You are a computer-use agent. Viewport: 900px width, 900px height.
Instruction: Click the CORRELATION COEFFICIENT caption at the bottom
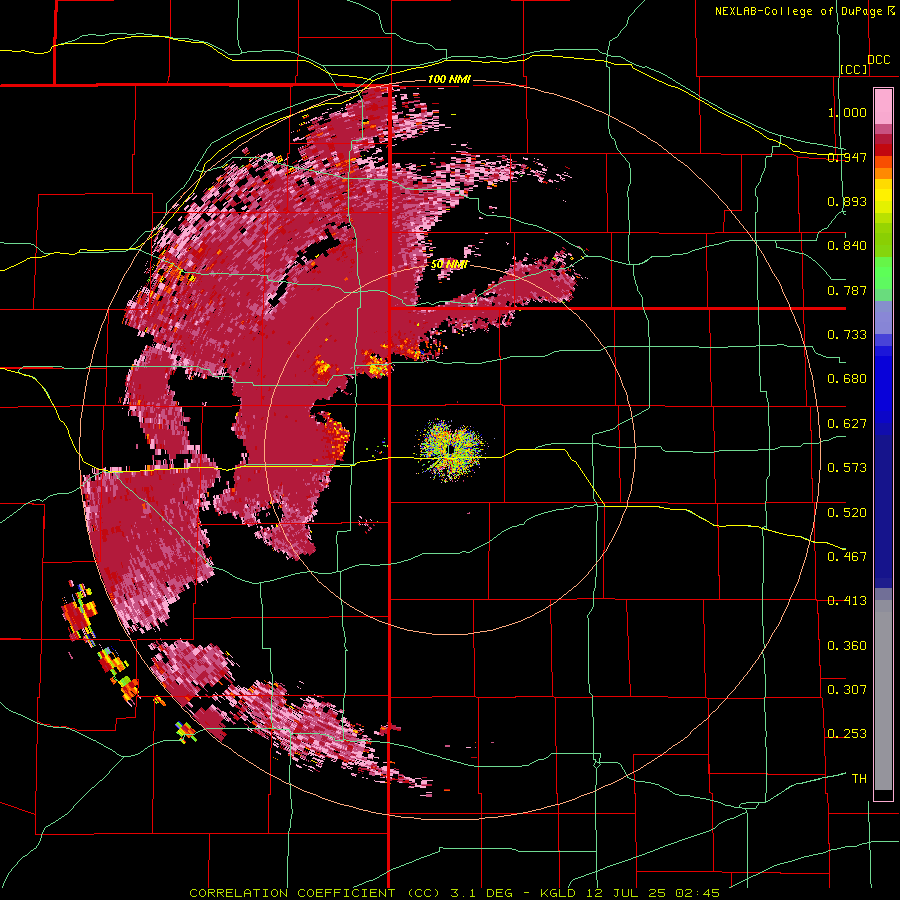(454, 893)
